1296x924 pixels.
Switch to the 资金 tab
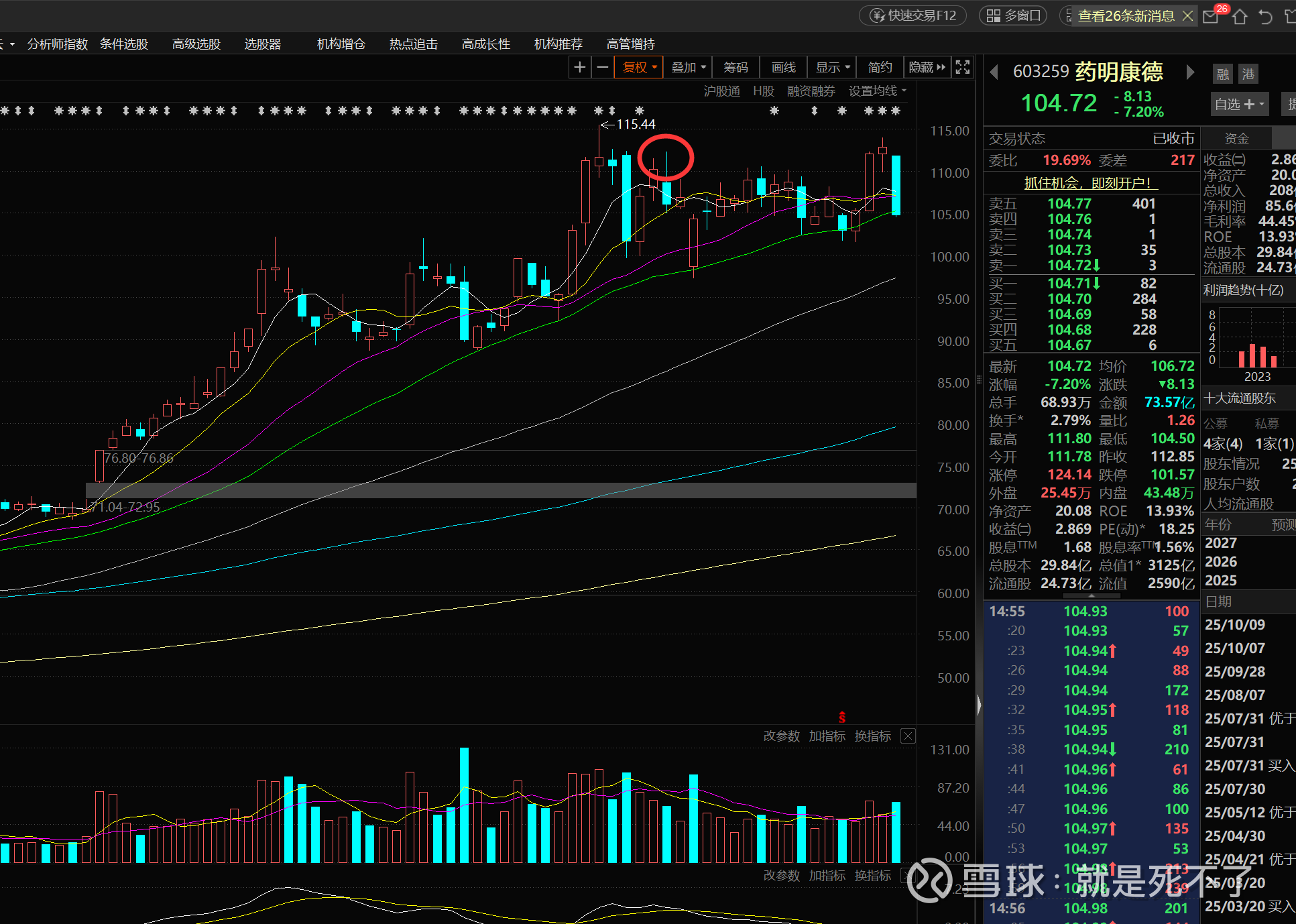coord(1236,138)
